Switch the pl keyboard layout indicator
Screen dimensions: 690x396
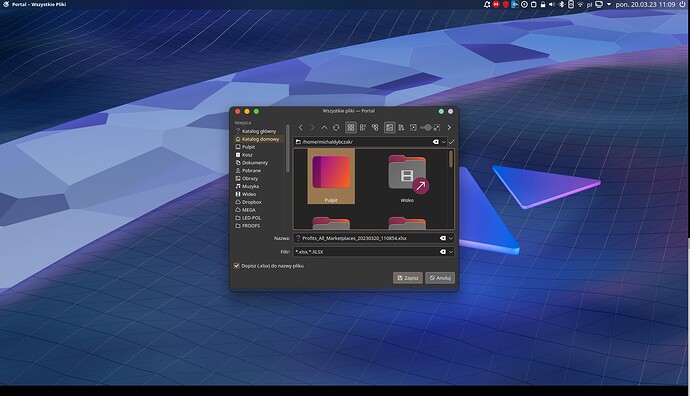click(x=589, y=5)
